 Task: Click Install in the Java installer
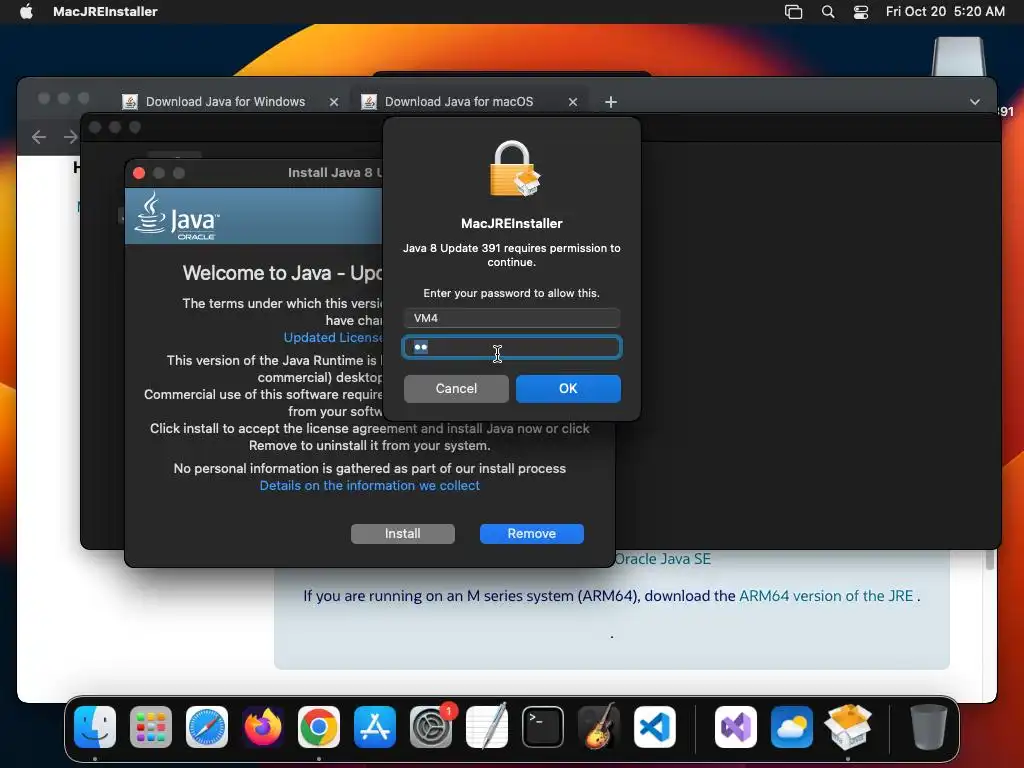pyautogui.click(x=402, y=534)
